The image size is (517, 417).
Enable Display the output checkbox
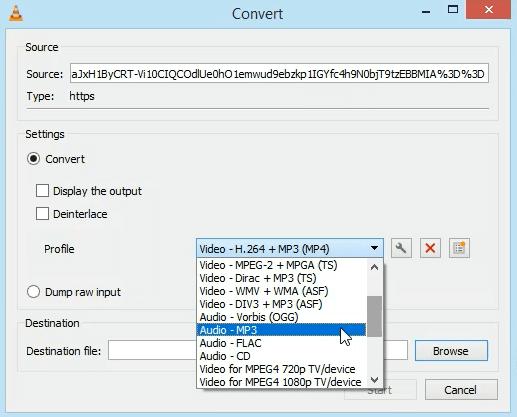coord(42,191)
